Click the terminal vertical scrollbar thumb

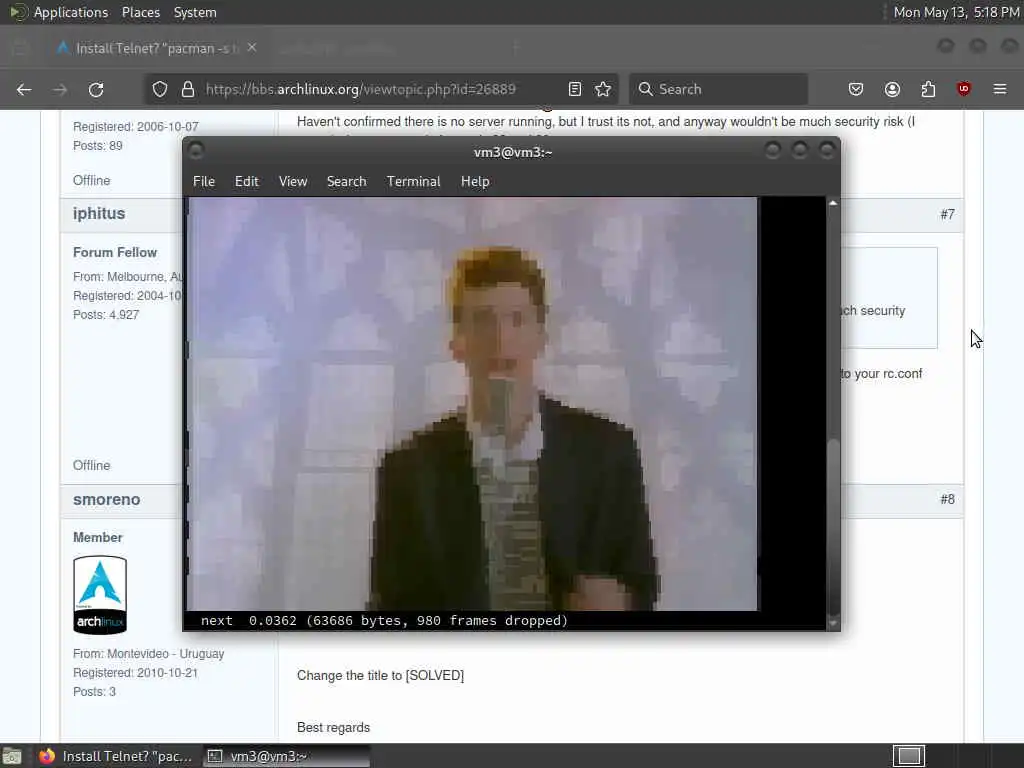pos(833,526)
